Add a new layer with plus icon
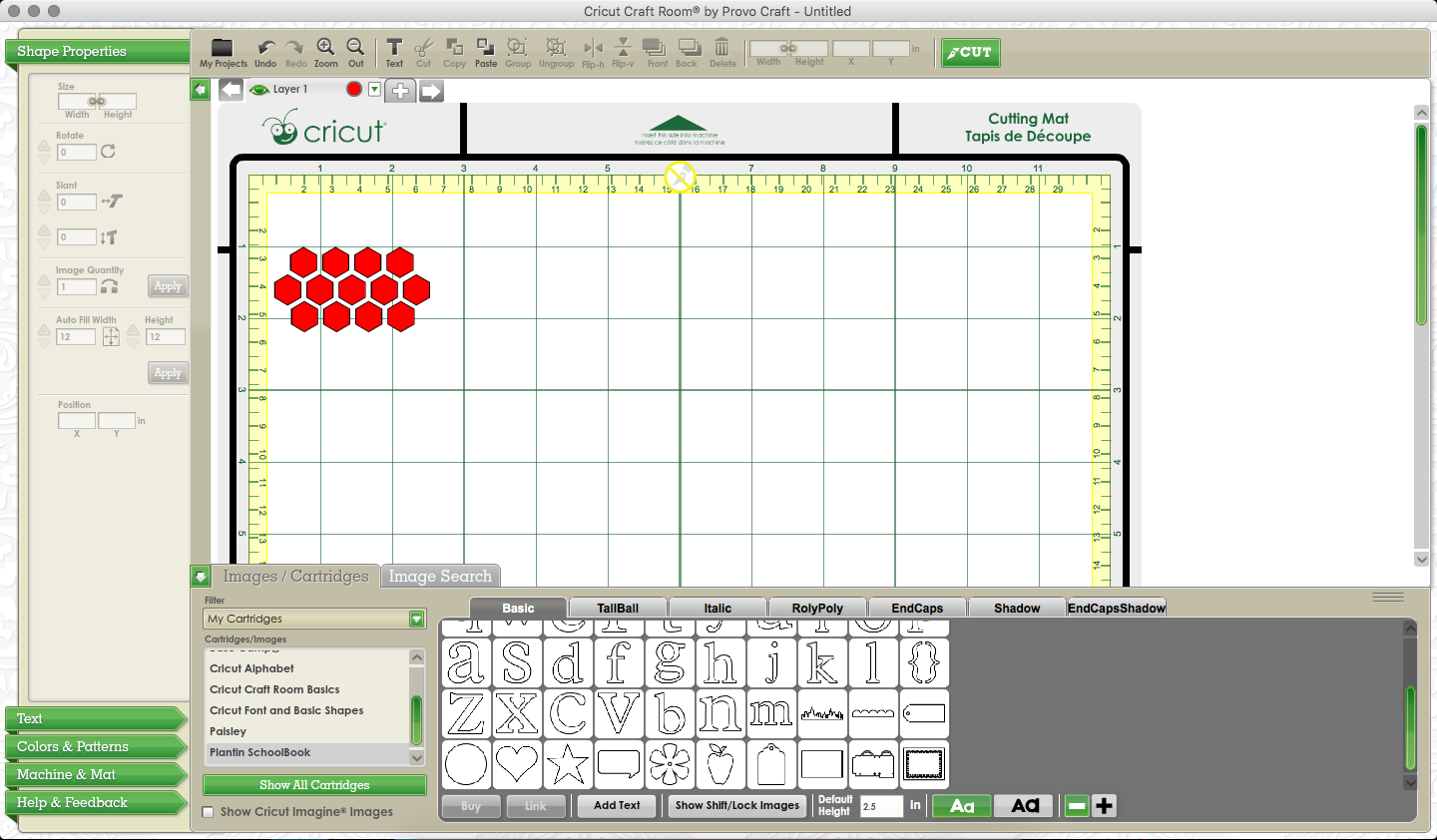The width and height of the screenshot is (1437, 840). tap(400, 91)
